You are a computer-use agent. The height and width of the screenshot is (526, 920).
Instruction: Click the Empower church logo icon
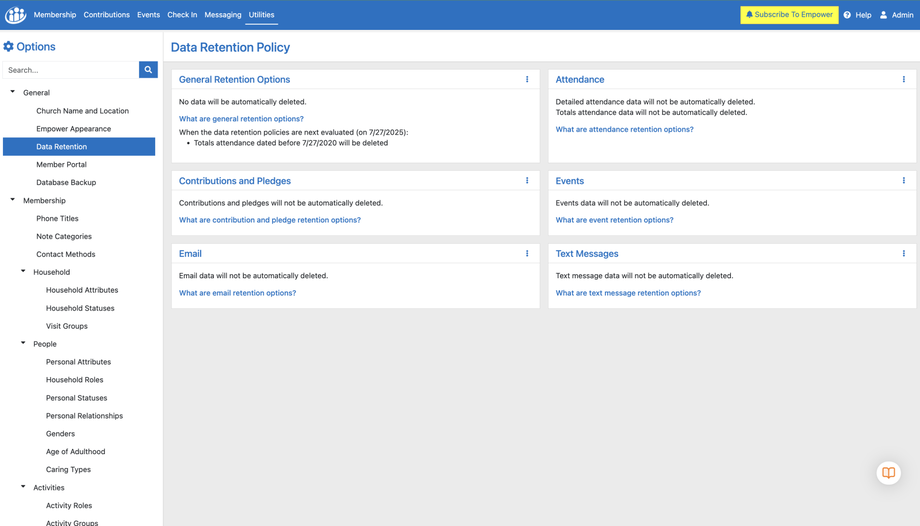[x=15, y=15]
